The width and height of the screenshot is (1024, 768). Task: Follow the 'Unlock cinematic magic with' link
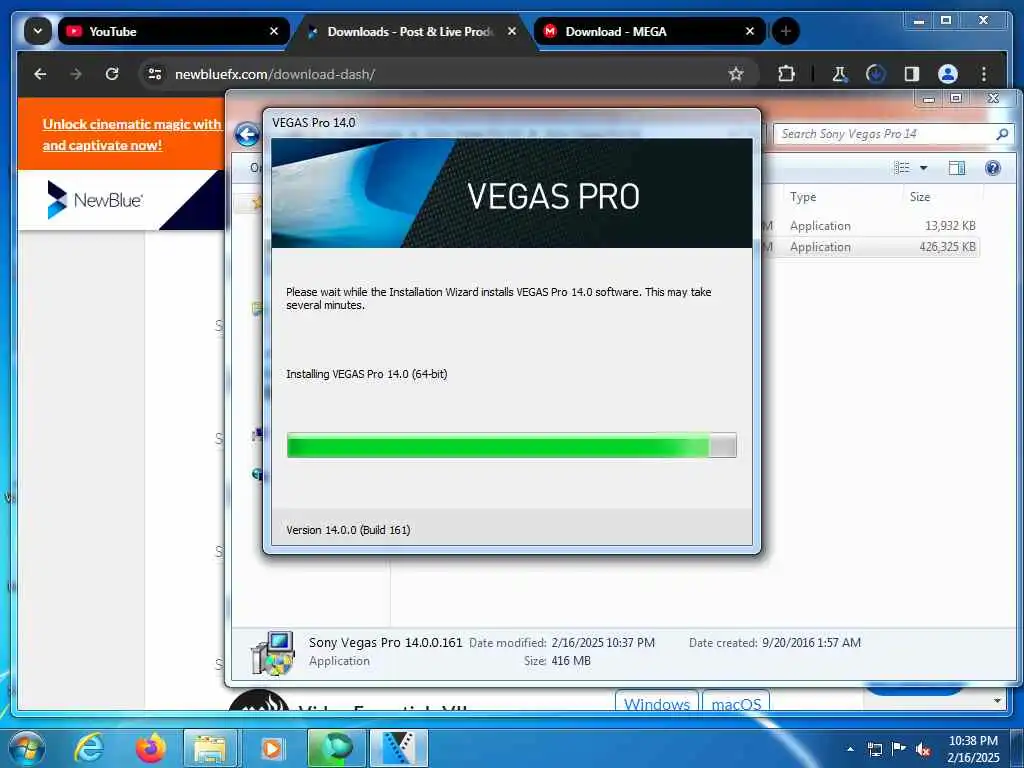point(132,124)
